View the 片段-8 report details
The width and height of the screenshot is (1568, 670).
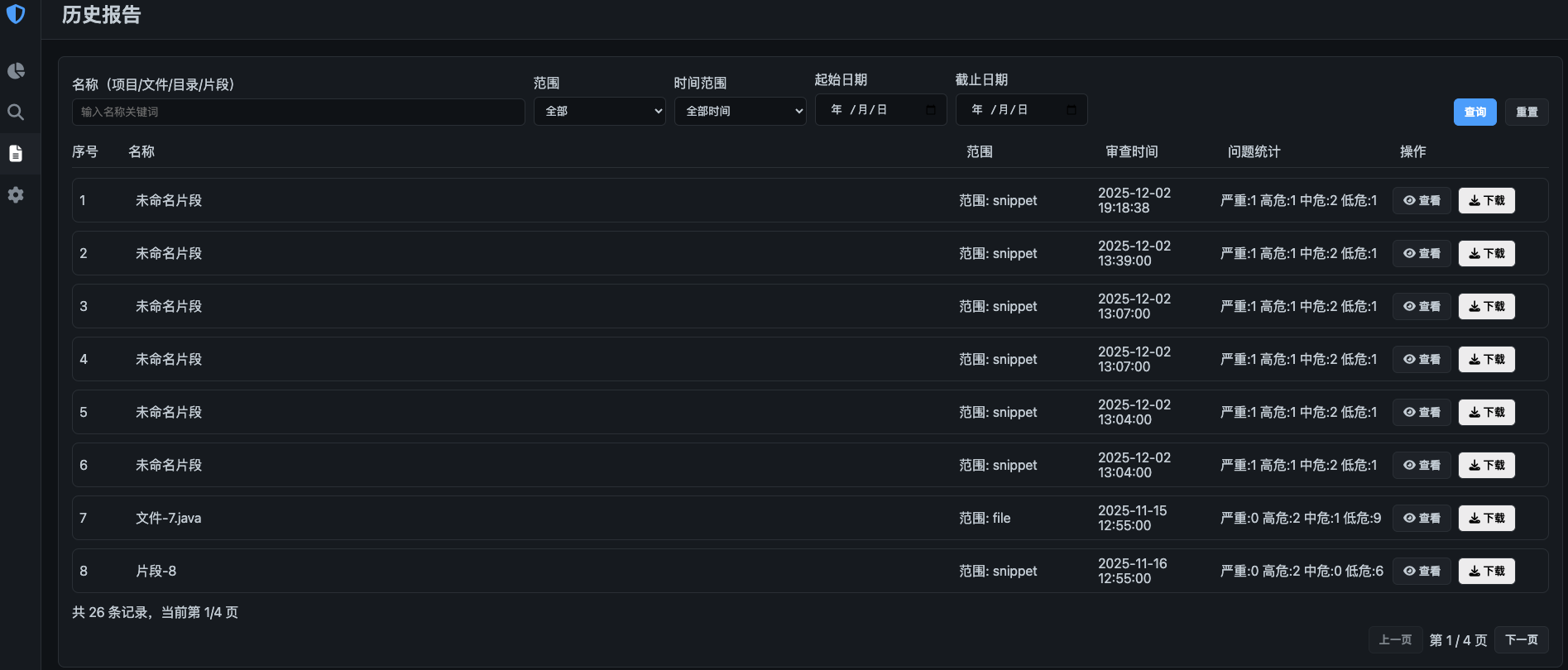[1421, 572]
